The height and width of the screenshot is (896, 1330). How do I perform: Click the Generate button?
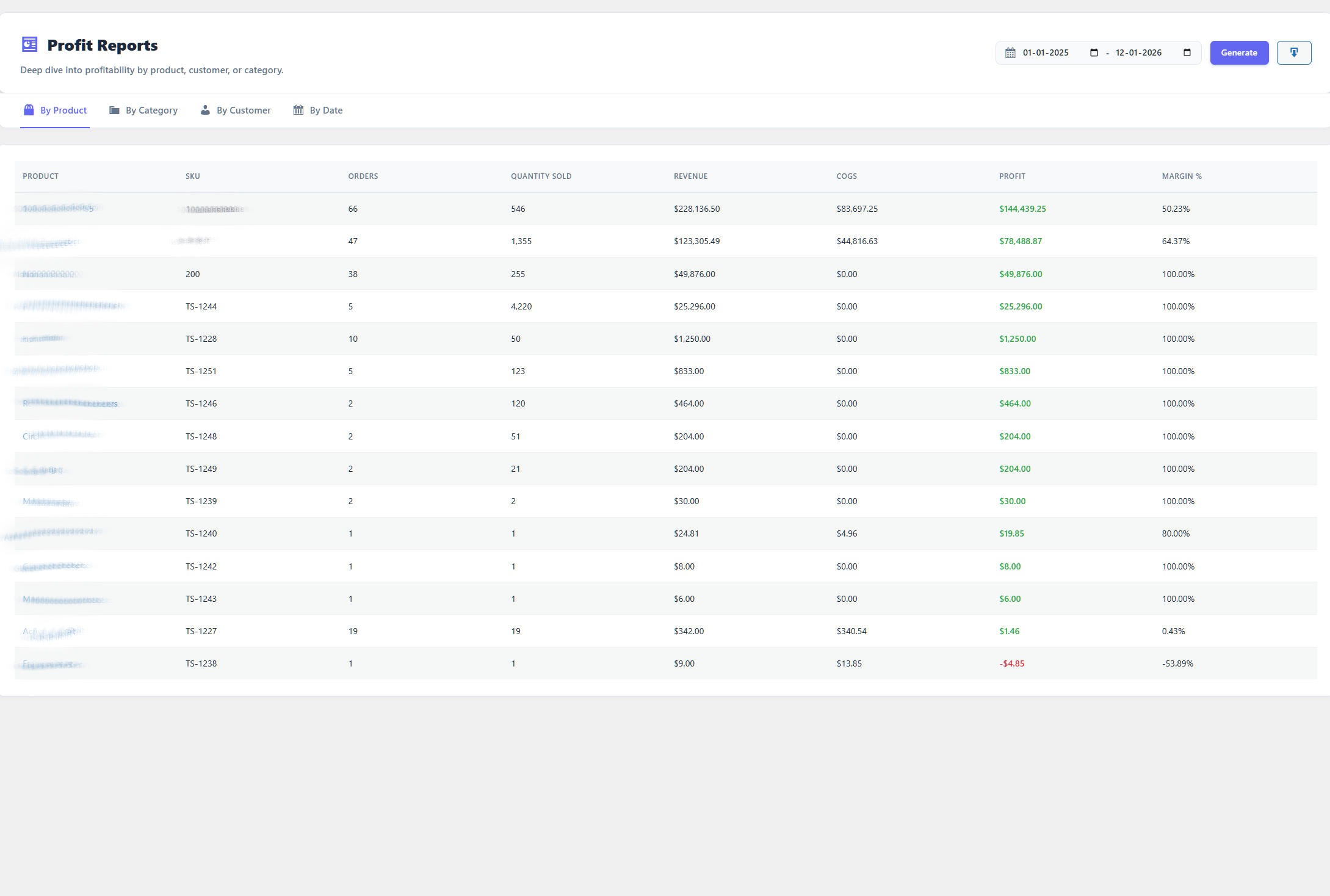tap(1239, 52)
